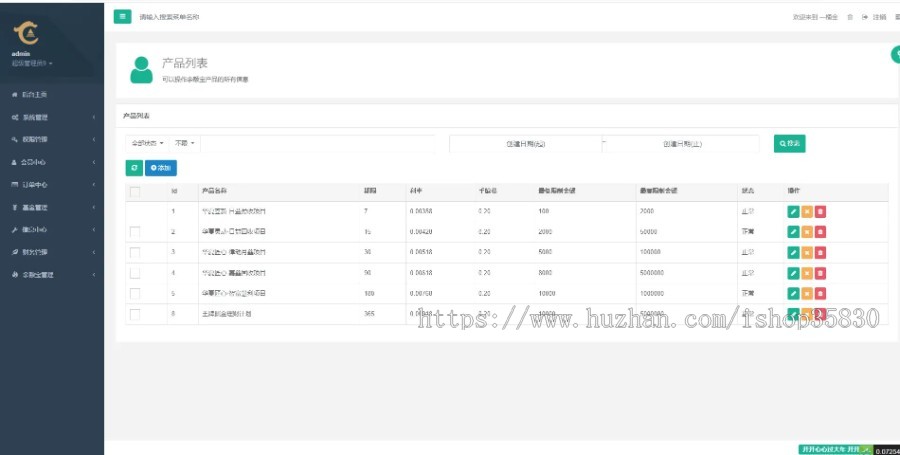Click the 产品名称 column header
This screenshot has width=900, height=455.
point(214,190)
